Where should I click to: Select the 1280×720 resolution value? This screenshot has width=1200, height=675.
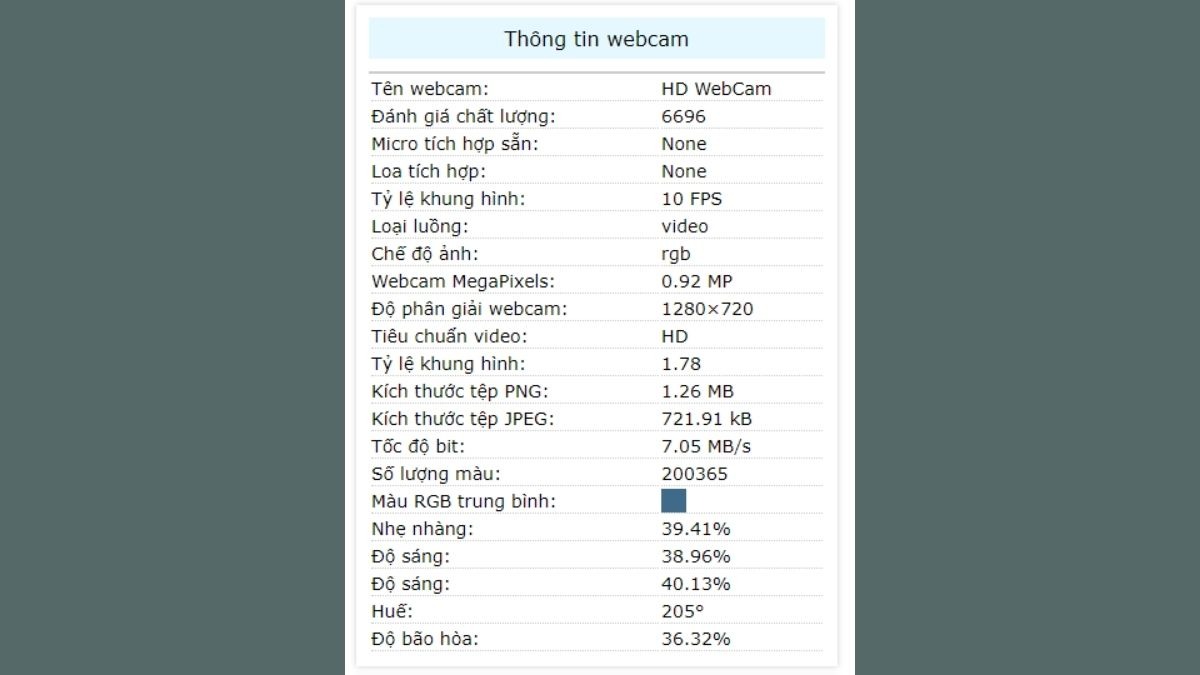(707, 308)
